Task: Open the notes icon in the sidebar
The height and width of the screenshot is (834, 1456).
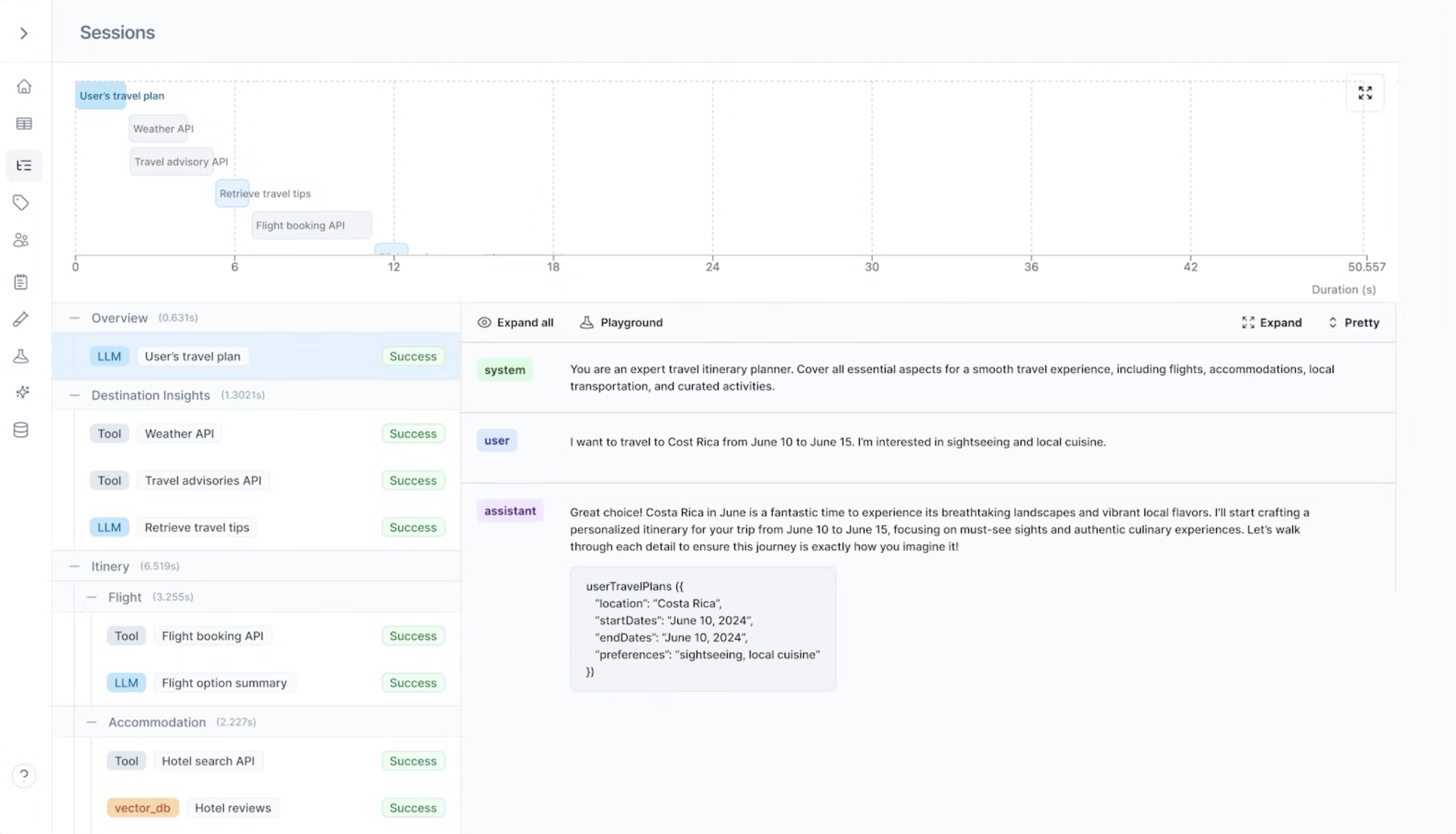Action: pyautogui.click(x=21, y=281)
